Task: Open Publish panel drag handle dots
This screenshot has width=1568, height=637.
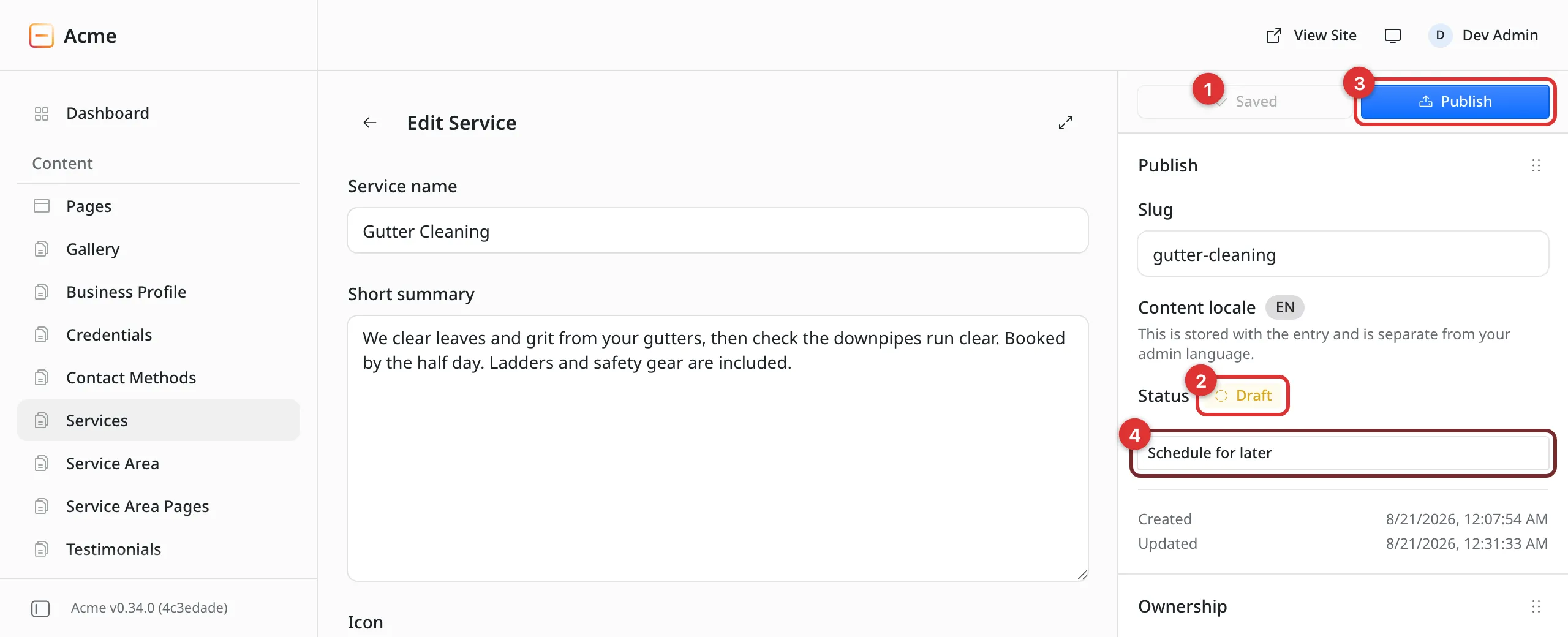Action: [1536, 165]
